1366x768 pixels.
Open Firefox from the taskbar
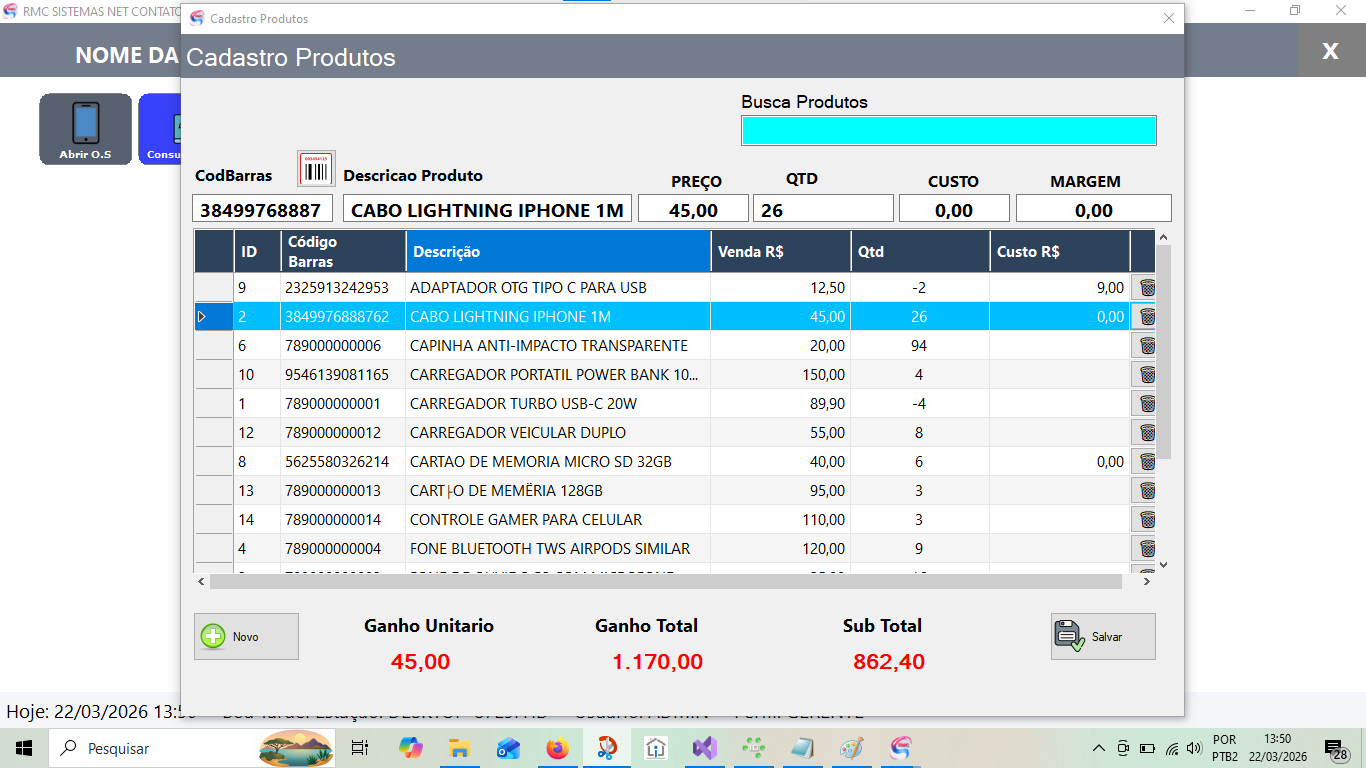557,748
